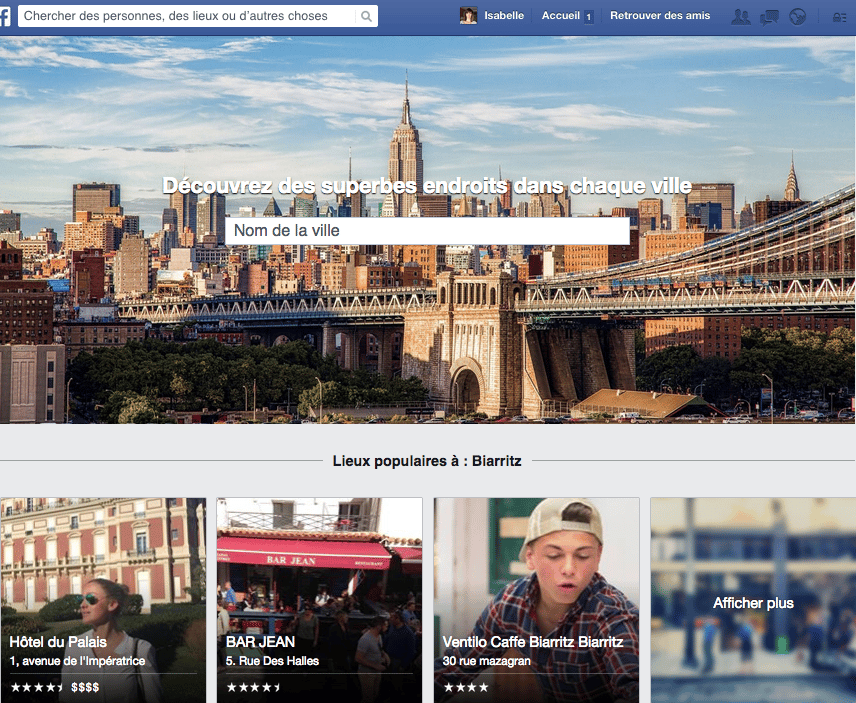Click the Accueil notification count badge

[588, 17]
